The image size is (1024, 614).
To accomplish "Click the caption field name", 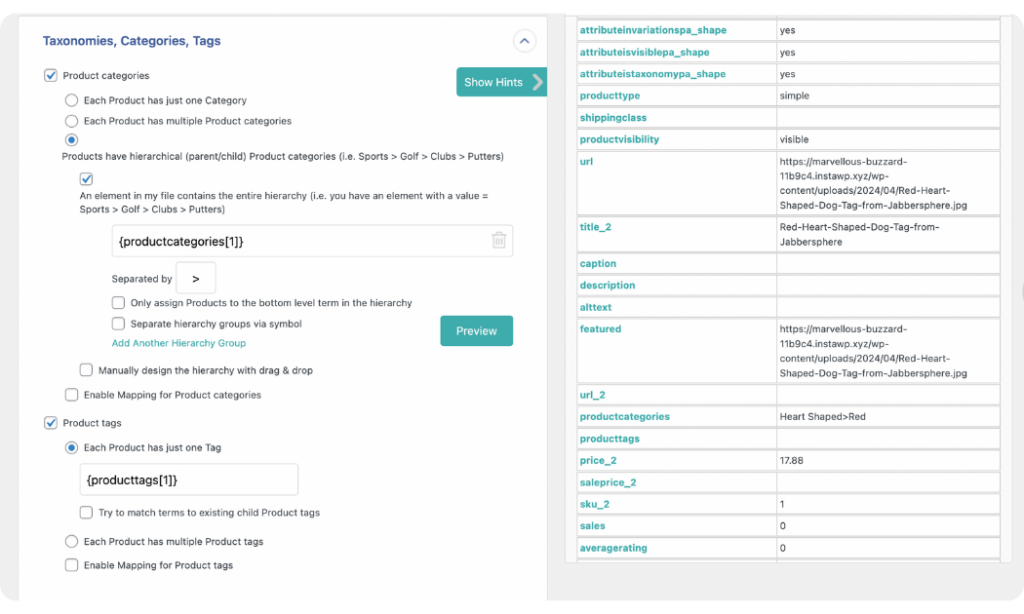I will tap(598, 263).
